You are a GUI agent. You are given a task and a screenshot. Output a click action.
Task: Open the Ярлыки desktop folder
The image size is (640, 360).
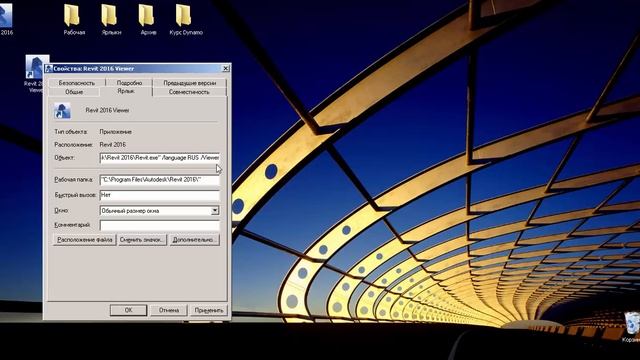coord(109,19)
